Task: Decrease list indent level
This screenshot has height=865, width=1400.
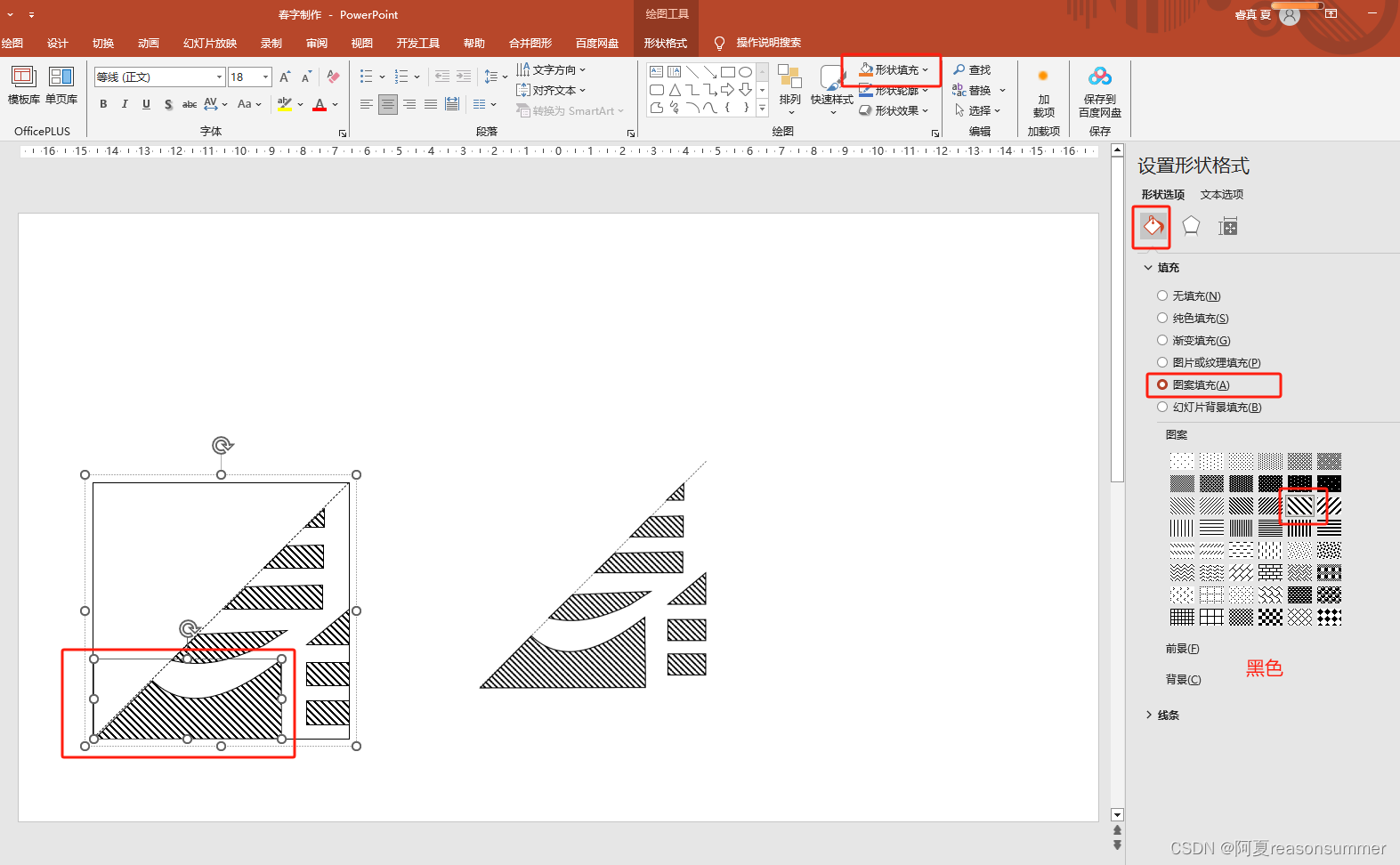Action: click(x=442, y=77)
